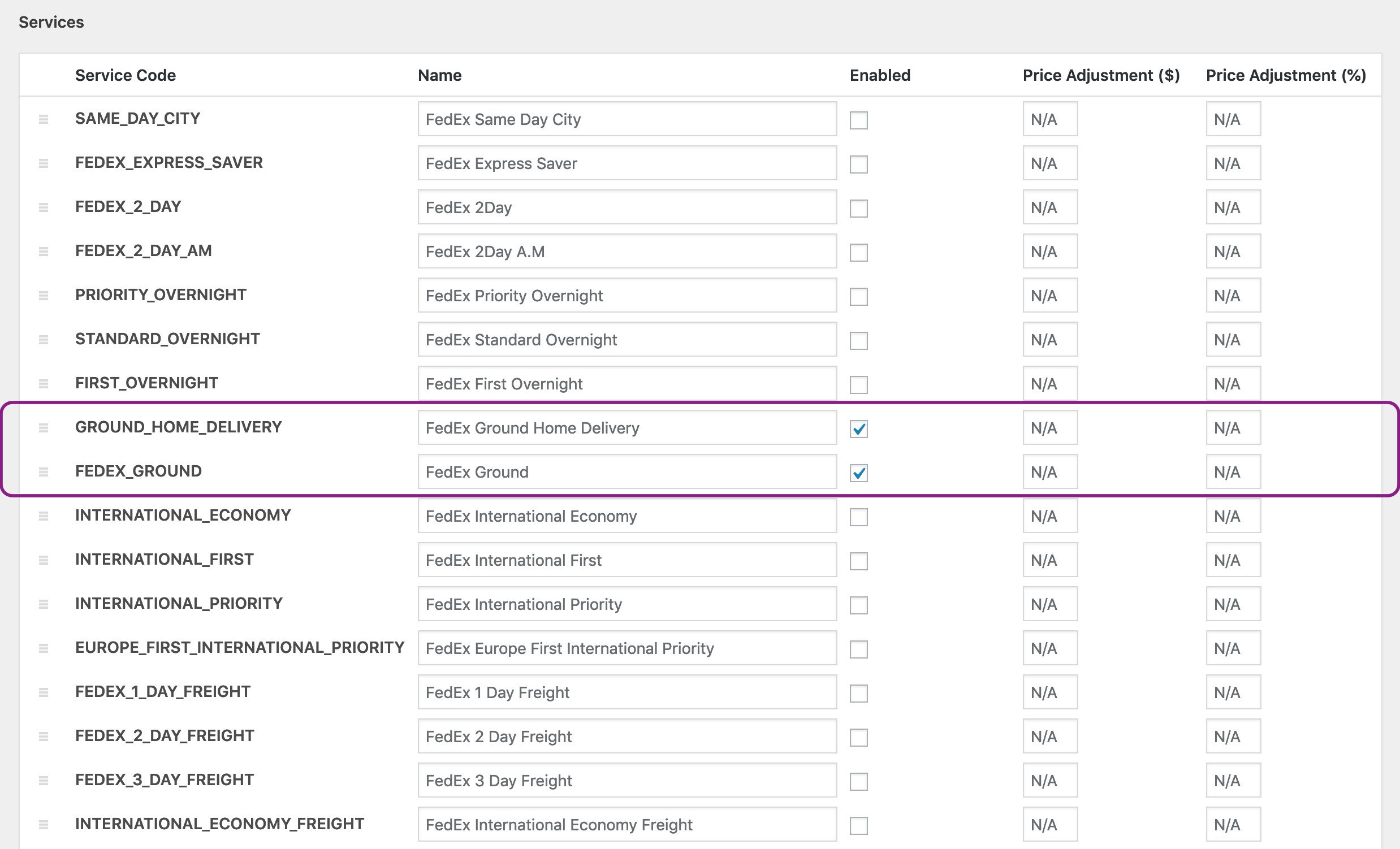Click the drag handle icon for PRIORITY_OVERNIGHT
1400x849 pixels.
[x=44, y=296]
